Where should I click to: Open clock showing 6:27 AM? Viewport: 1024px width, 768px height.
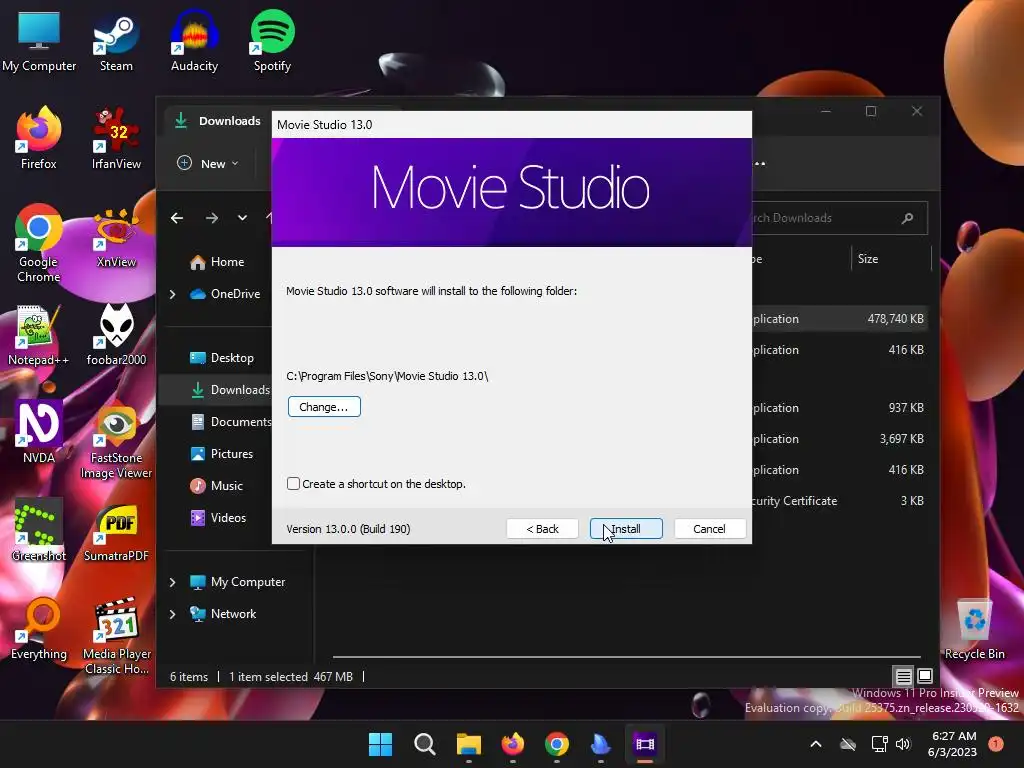[x=952, y=744]
